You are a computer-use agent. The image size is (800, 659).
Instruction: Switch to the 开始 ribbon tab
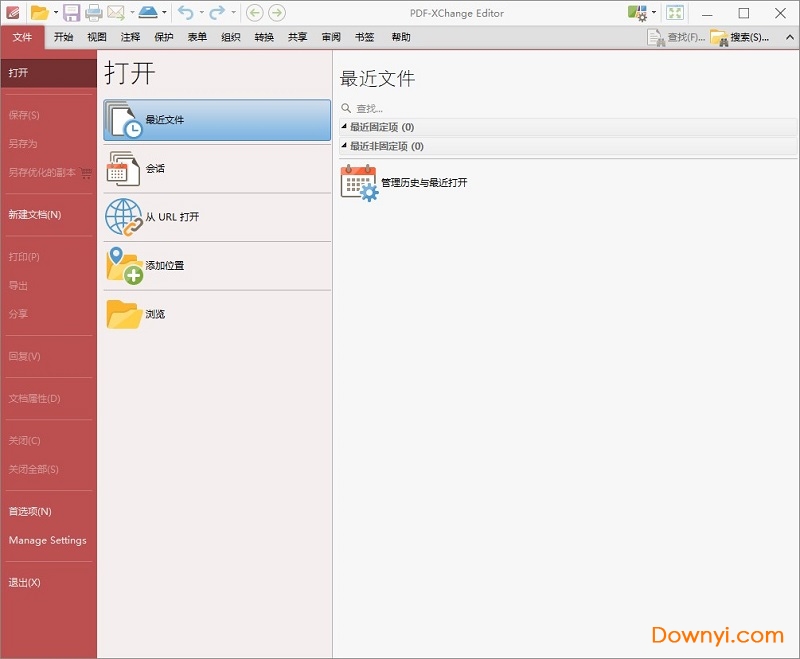pyautogui.click(x=64, y=37)
